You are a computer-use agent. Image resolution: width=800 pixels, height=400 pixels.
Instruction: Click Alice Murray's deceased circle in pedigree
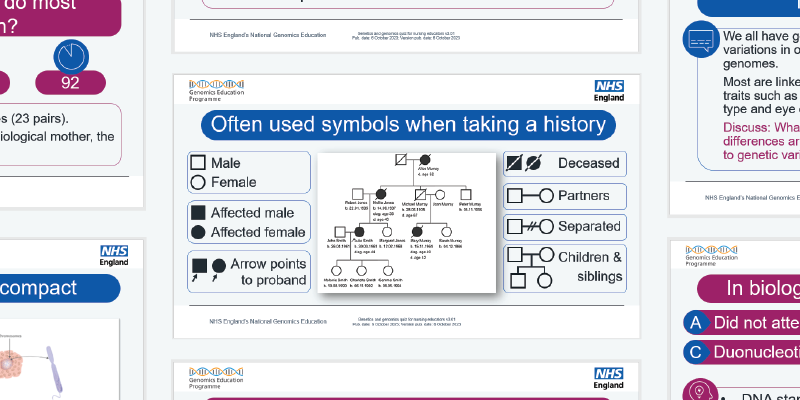tap(424, 160)
